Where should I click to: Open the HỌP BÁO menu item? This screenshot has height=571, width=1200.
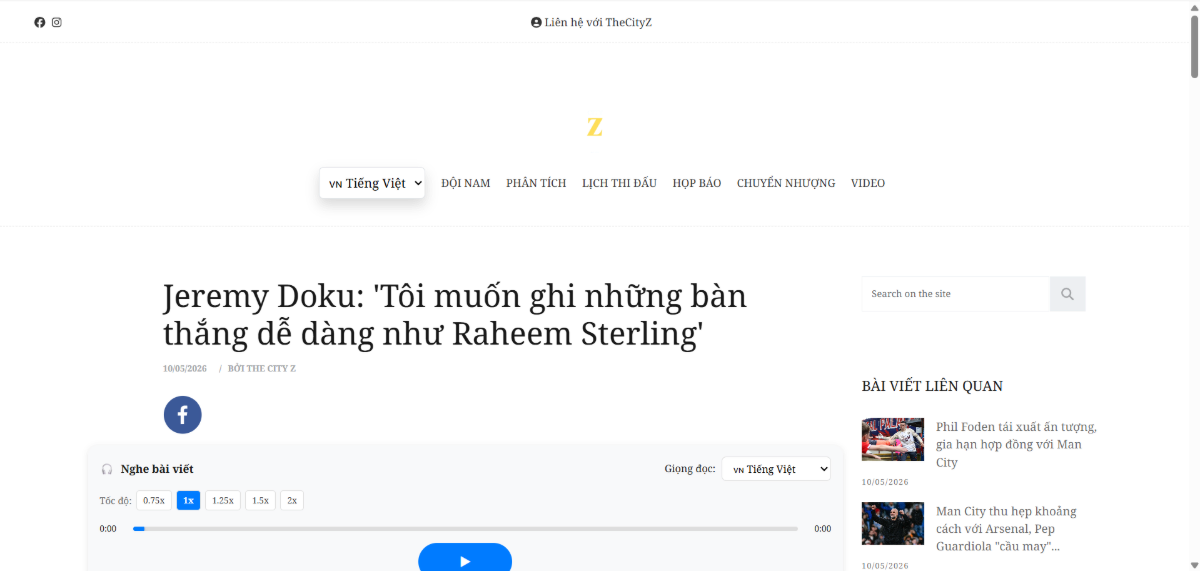pos(697,183)
